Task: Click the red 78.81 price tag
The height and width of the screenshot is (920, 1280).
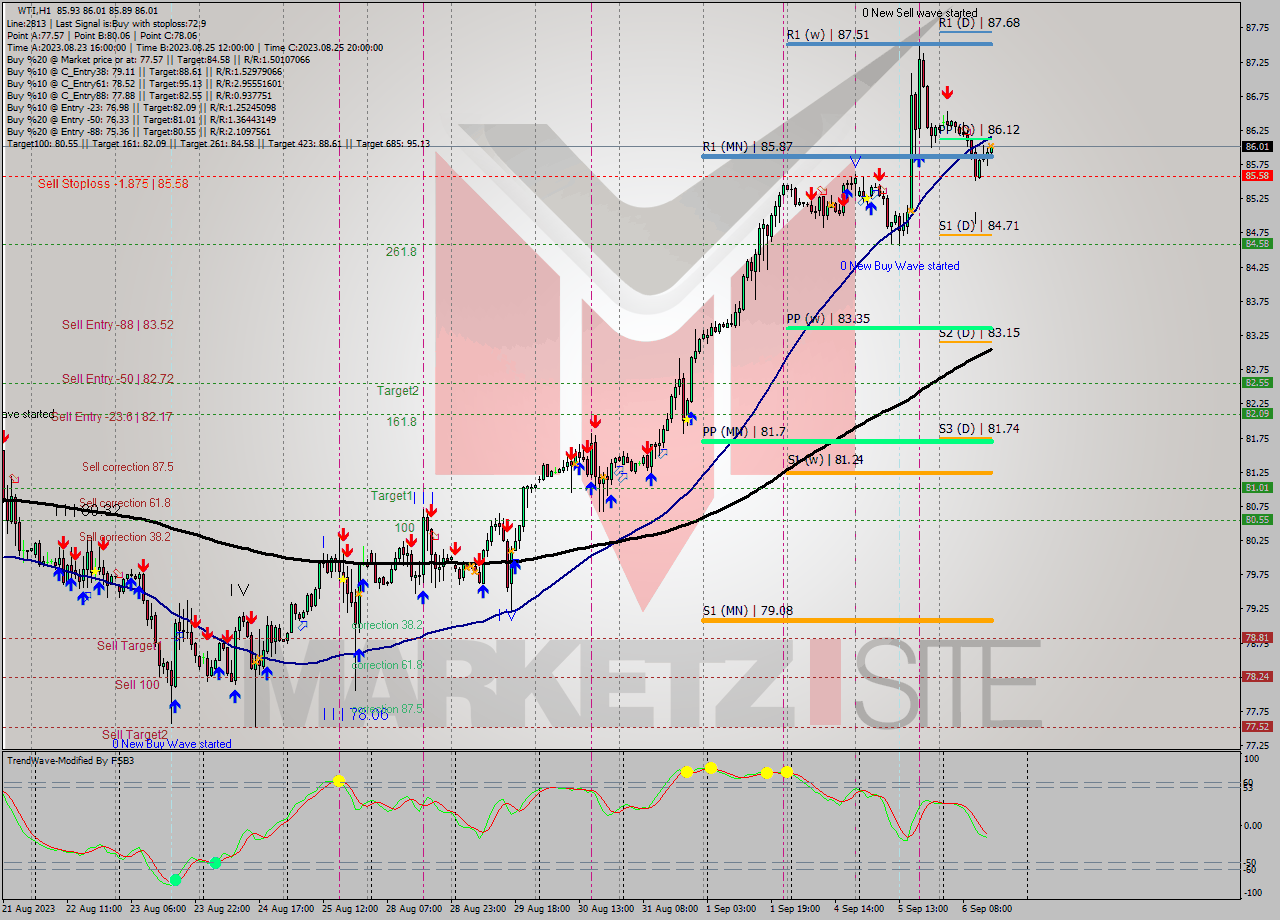Action: 1257,638
